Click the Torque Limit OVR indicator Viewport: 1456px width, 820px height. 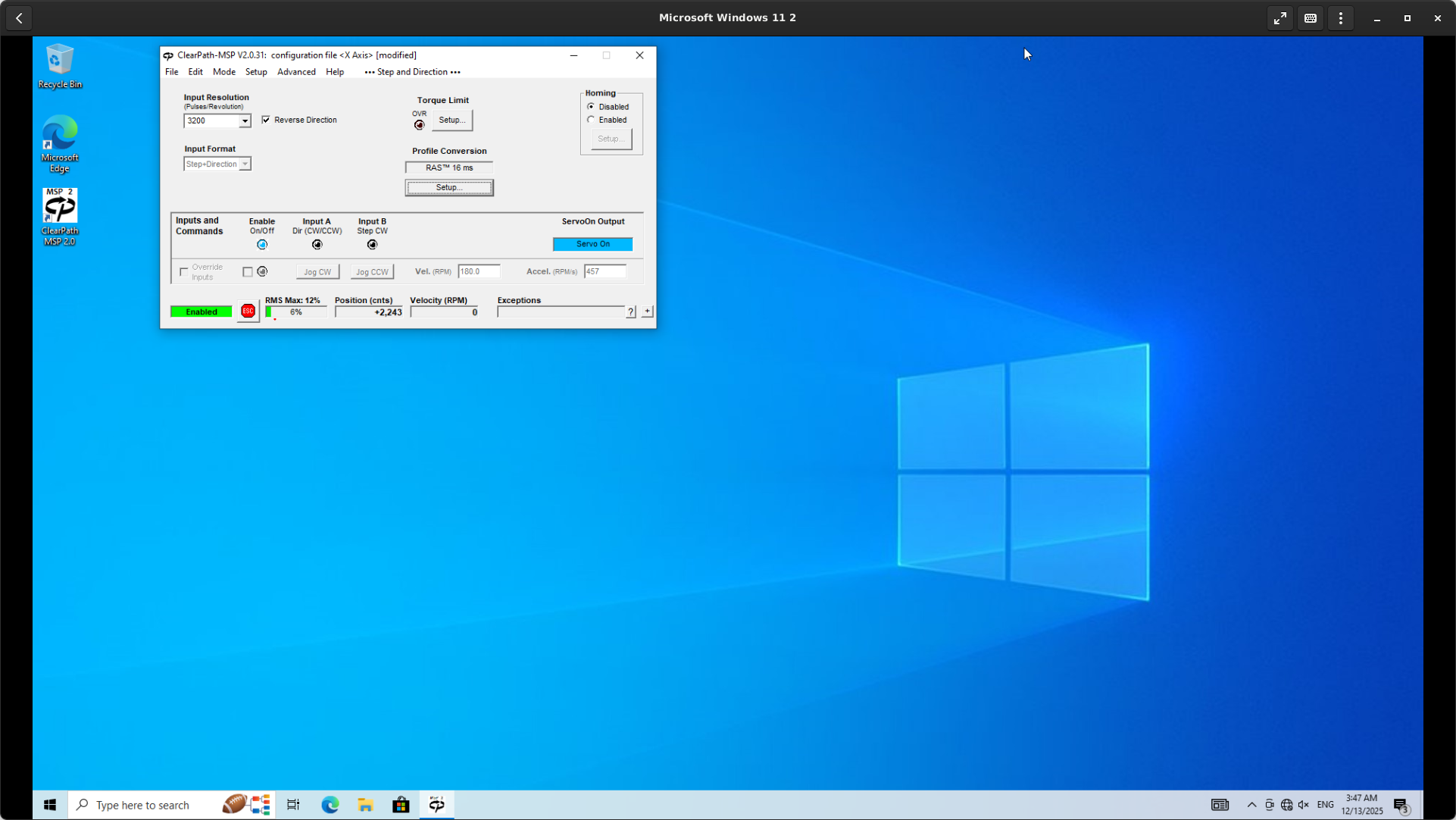[x=419, y=125]
